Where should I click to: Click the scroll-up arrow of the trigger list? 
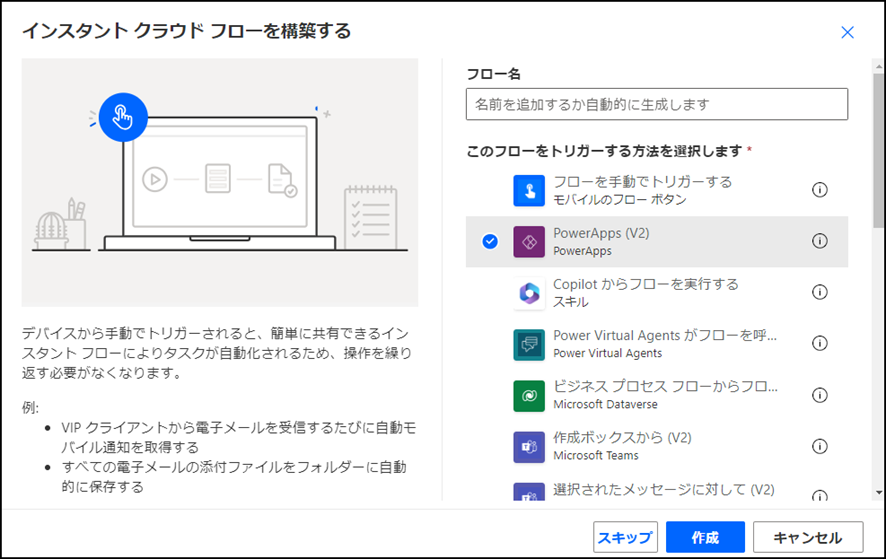[x=879, y=67]
